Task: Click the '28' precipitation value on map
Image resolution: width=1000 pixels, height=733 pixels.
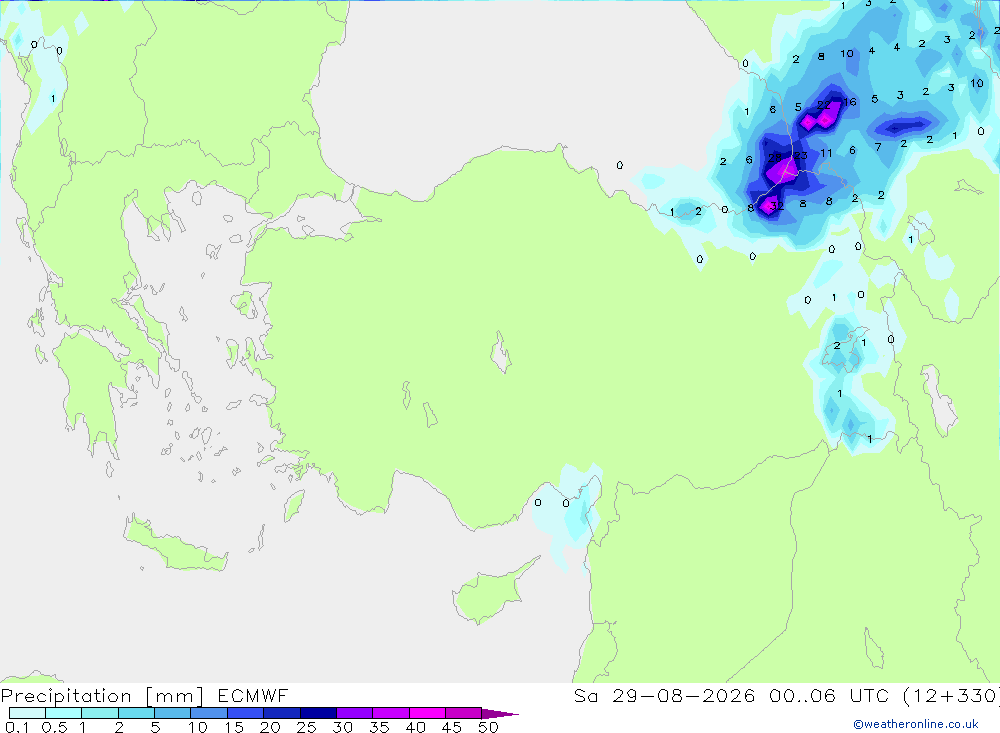Action: 775,158
